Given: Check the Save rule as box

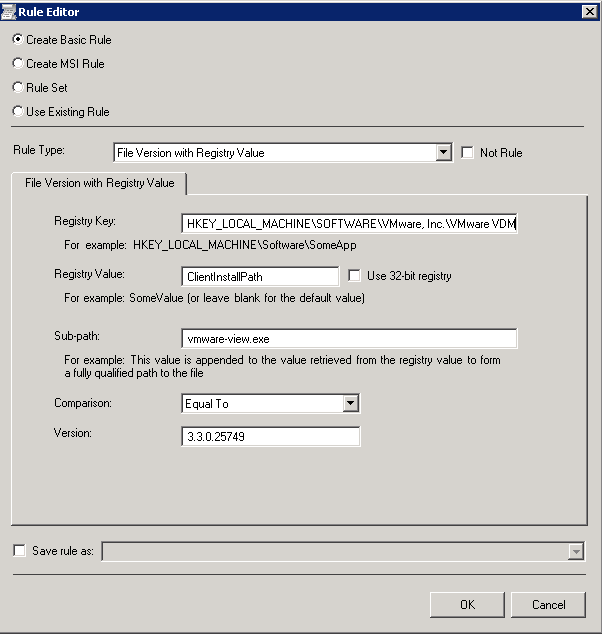Looking at the screenshot, I should click(x=19, y=550).
